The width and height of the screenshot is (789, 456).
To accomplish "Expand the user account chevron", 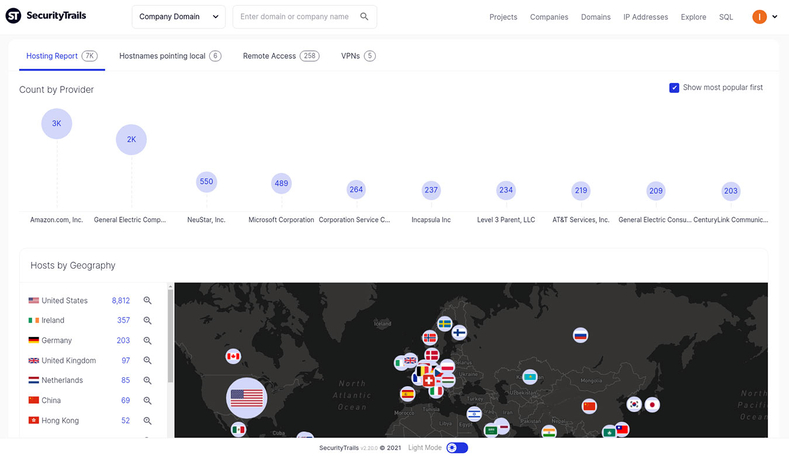I will 775,17.
